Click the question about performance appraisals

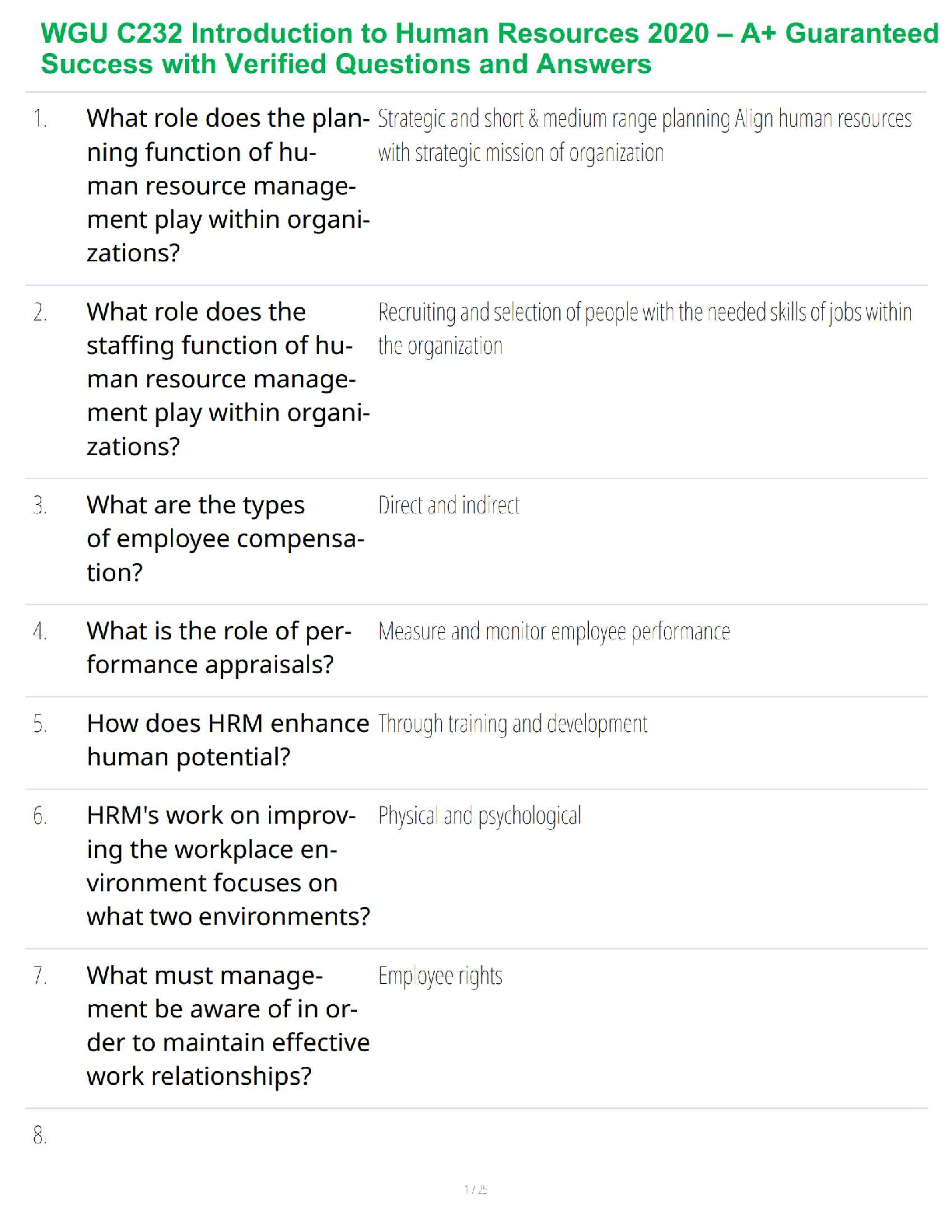[x=219, y=647]
